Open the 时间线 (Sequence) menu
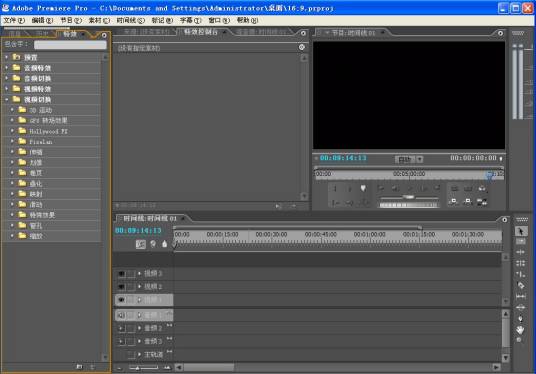Viewport: 536px width, 374px height. pos(131,21)
